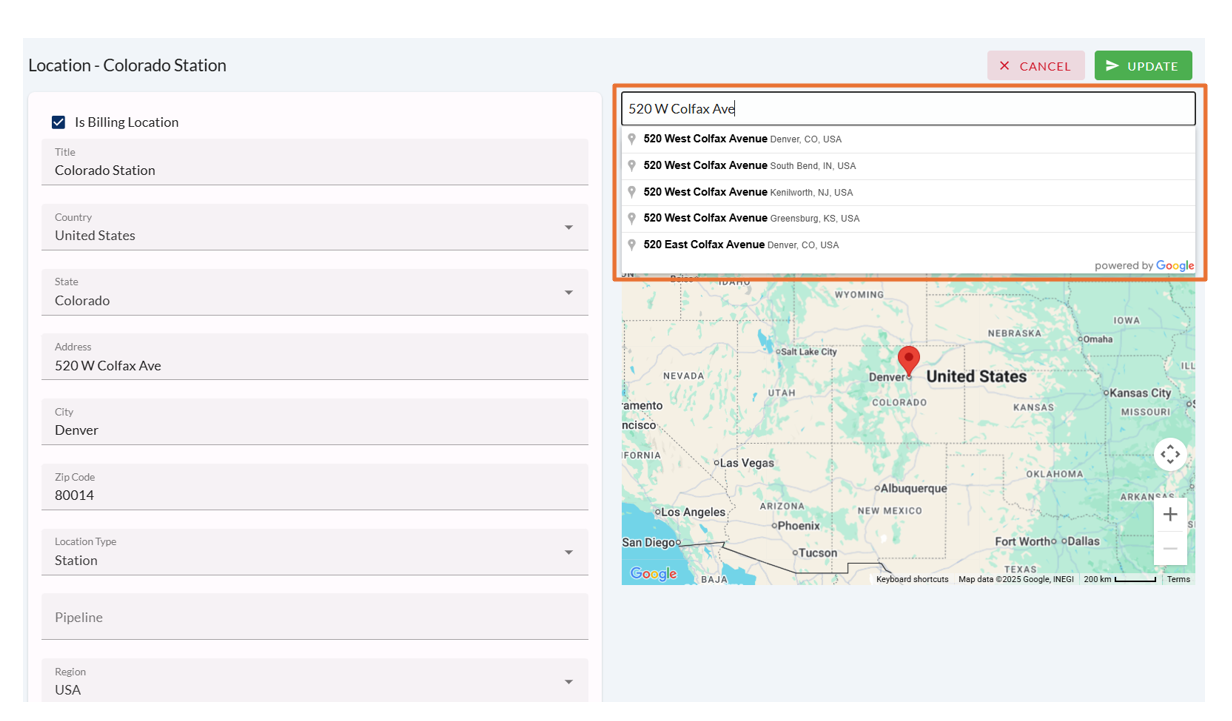
Task: Click the Cancel button
Action: (x=1036, y=66)
